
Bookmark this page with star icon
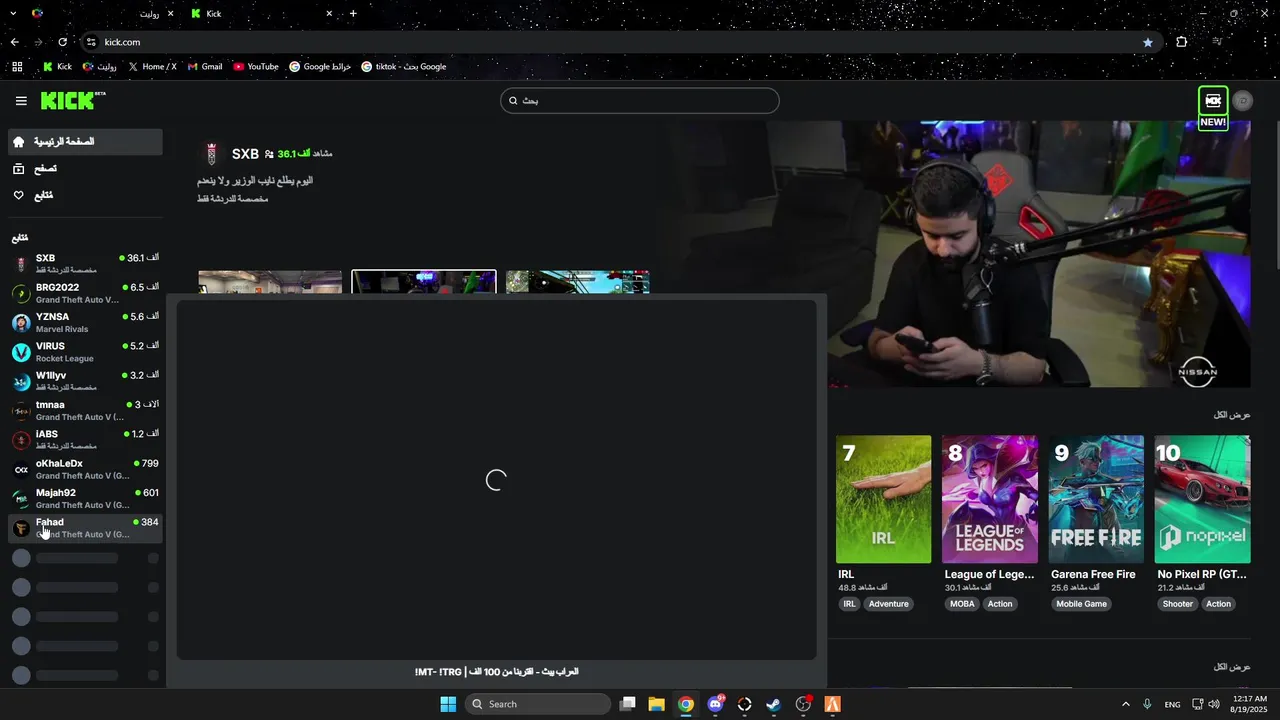pyautogui.click(x=1147, y=42)
